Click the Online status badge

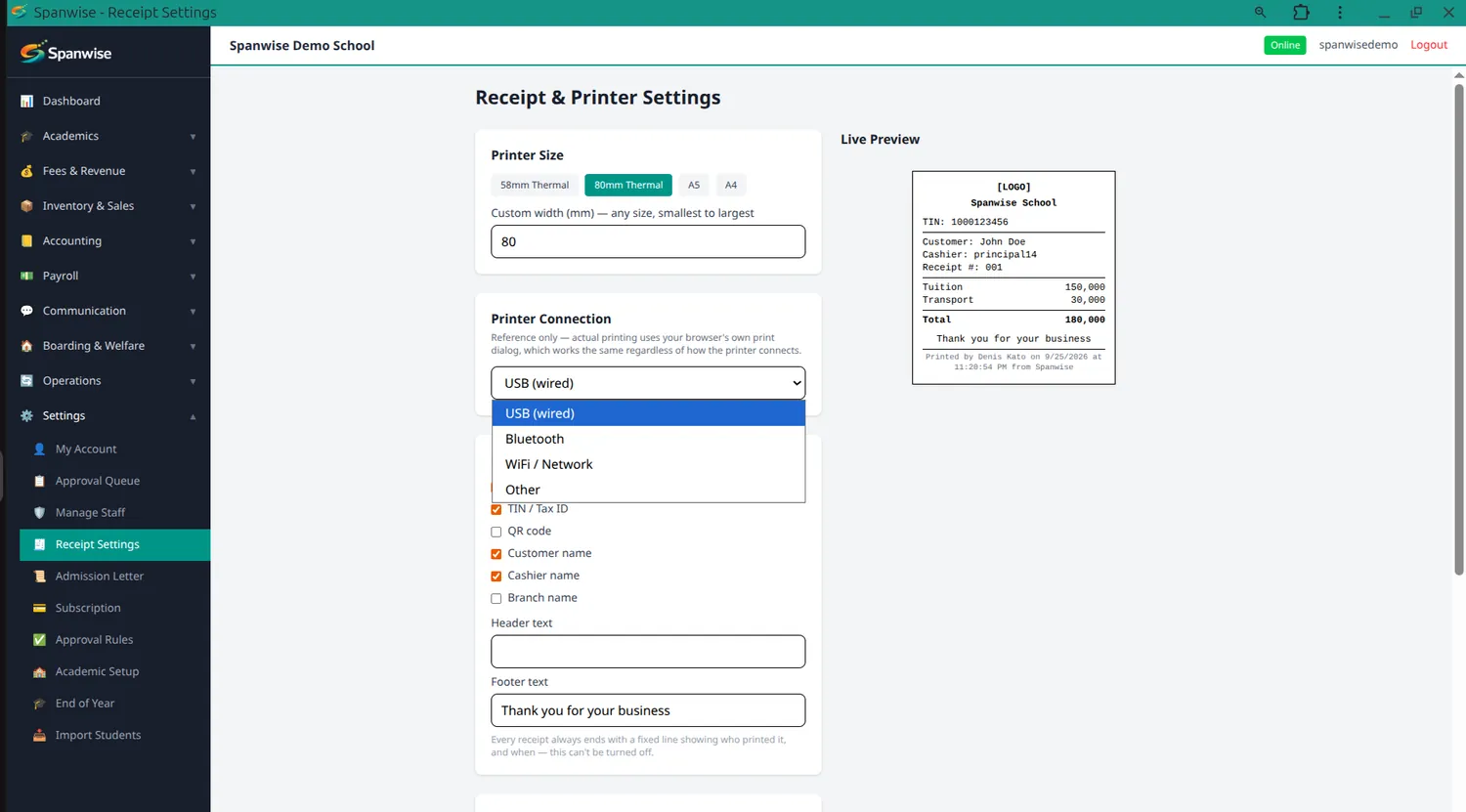tap(1285, 45)
